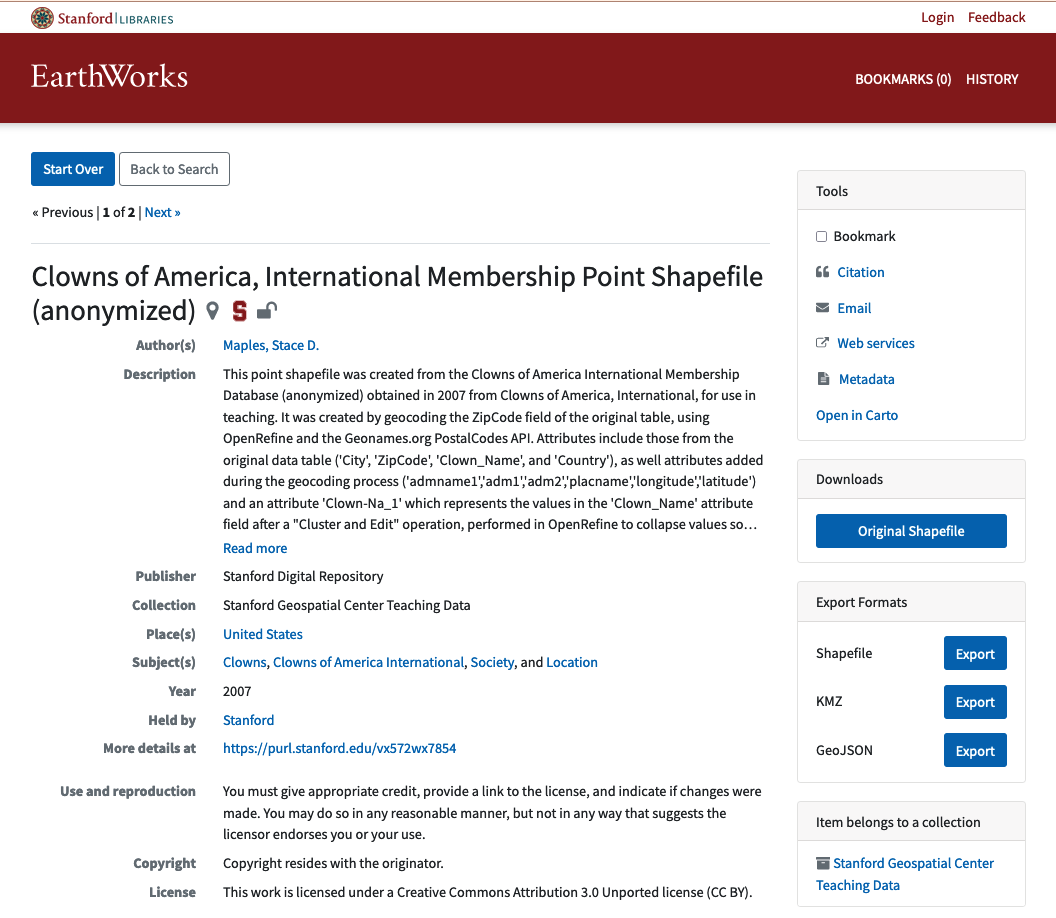Open Web services link
Viewport: 1056px width, 918px height.
click(x=876, y=343)
